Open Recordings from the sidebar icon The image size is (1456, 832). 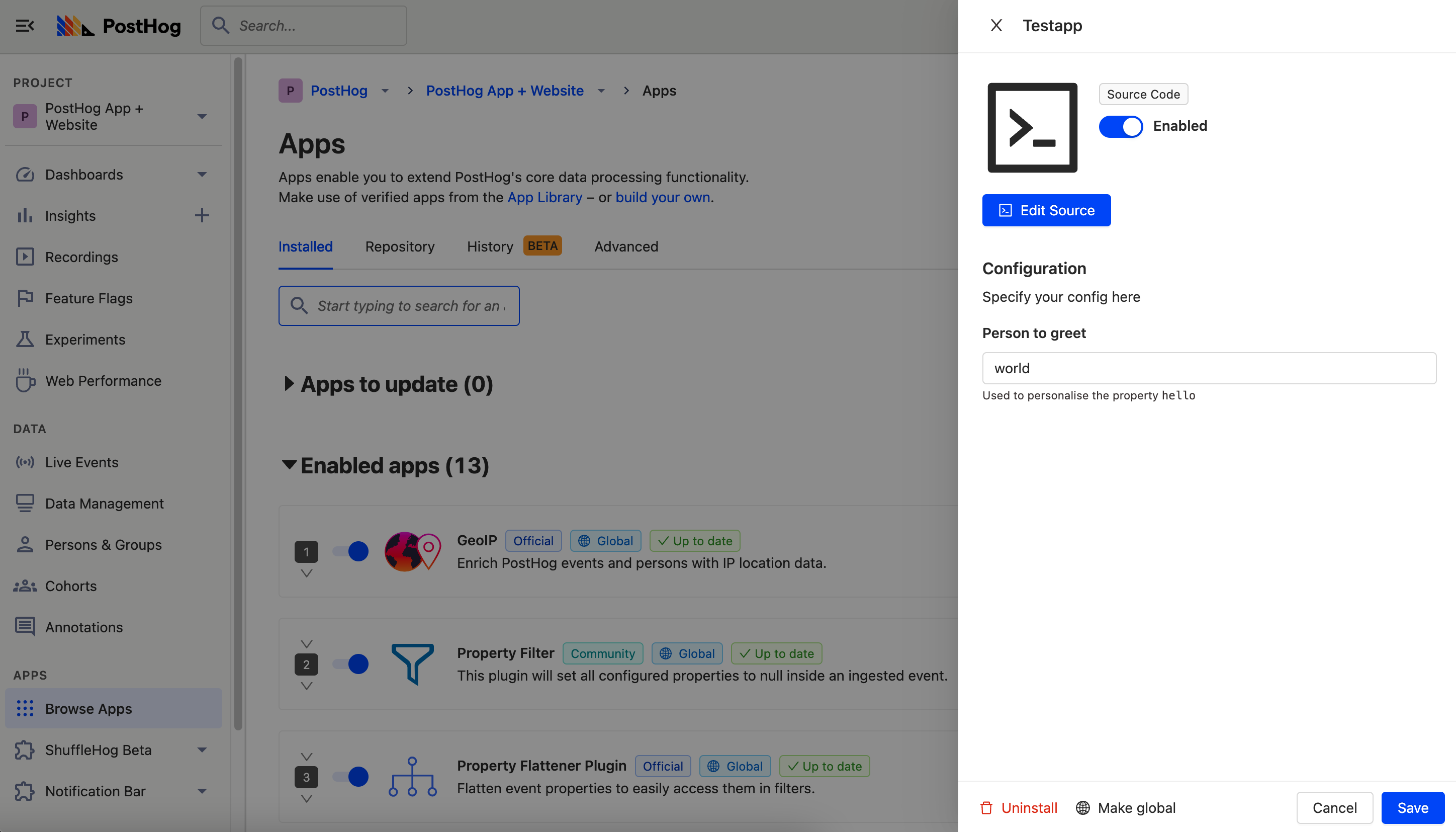(25, 257)
